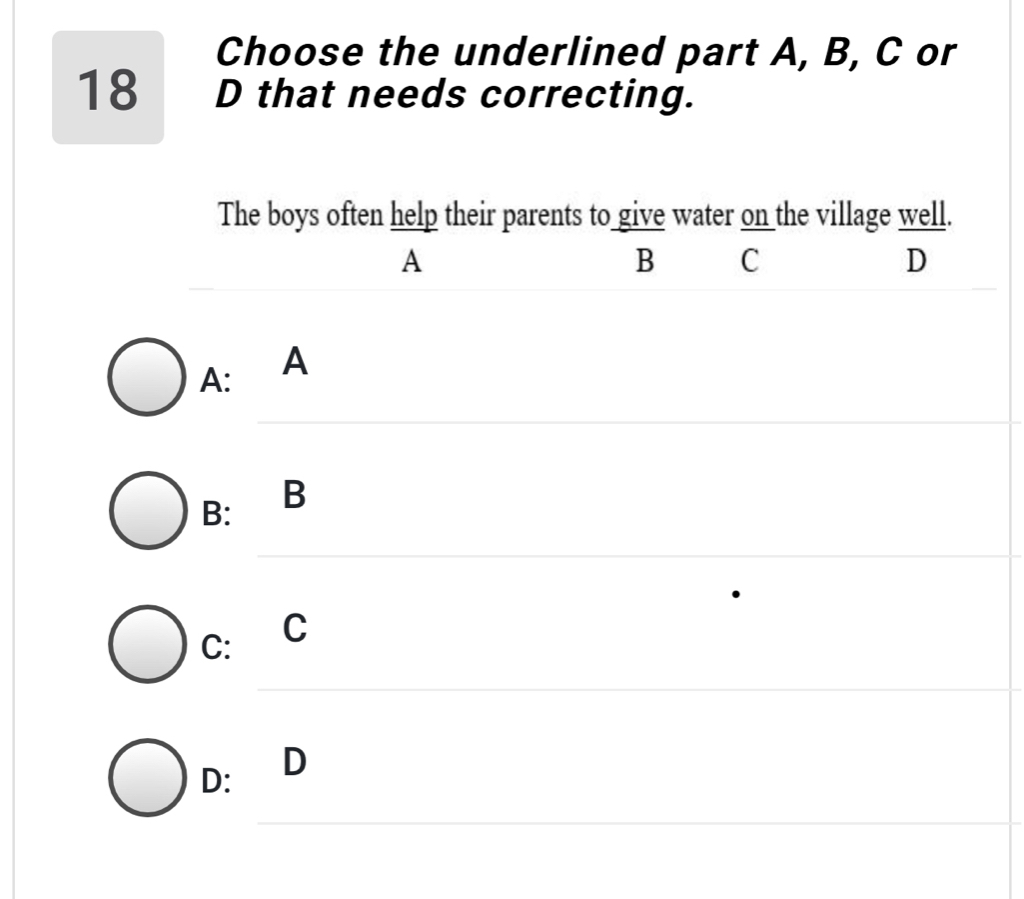This screenshot has height=899, width=1024.
Task: Click the "C:" option label
Action: (216, 648)
